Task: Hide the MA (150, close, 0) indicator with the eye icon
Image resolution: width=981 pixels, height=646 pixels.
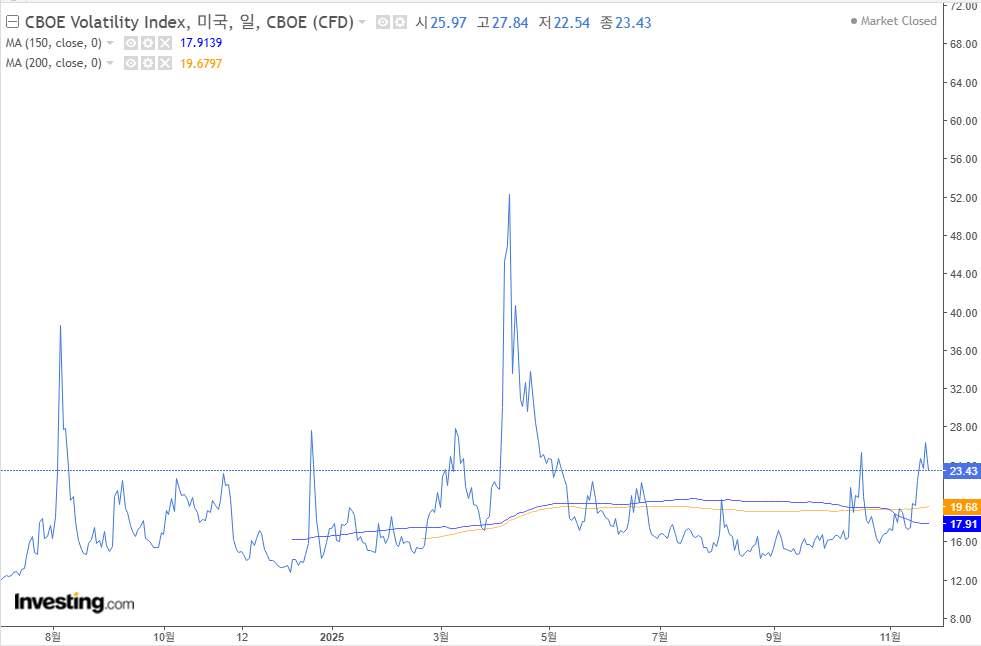Action: click(131, 43)
